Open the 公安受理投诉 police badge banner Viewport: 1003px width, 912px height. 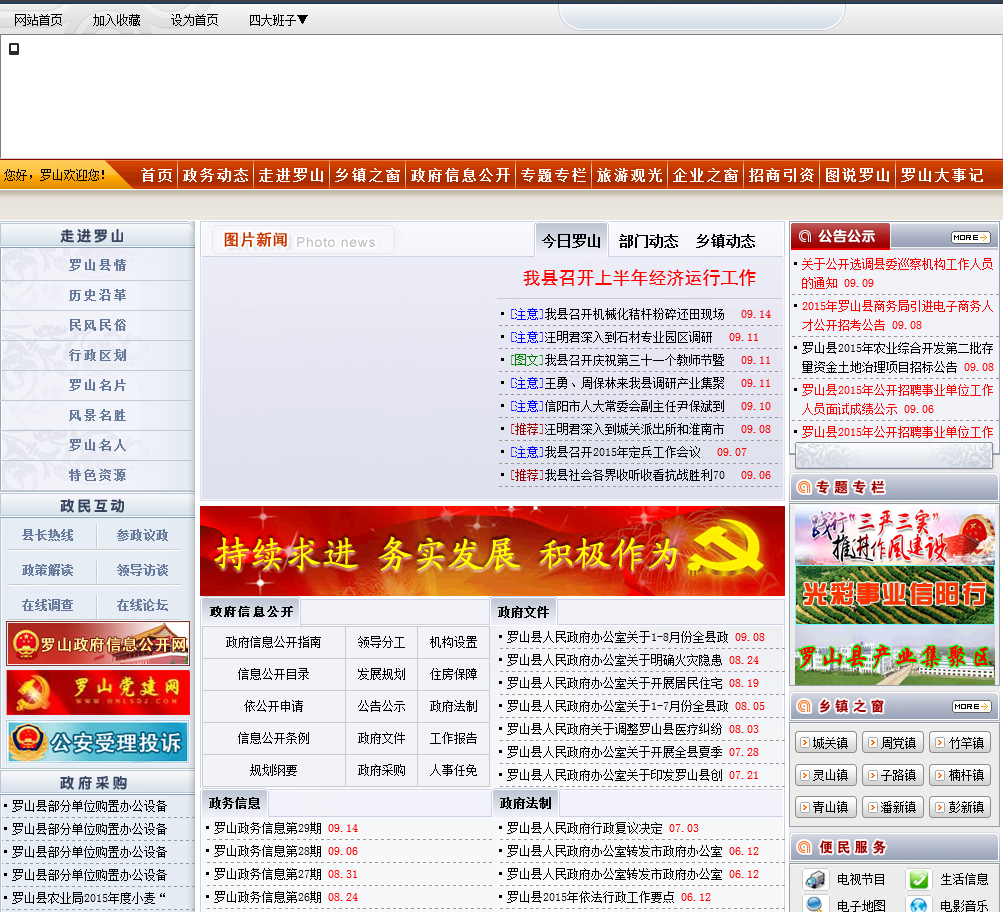click(x=98, y=741)
